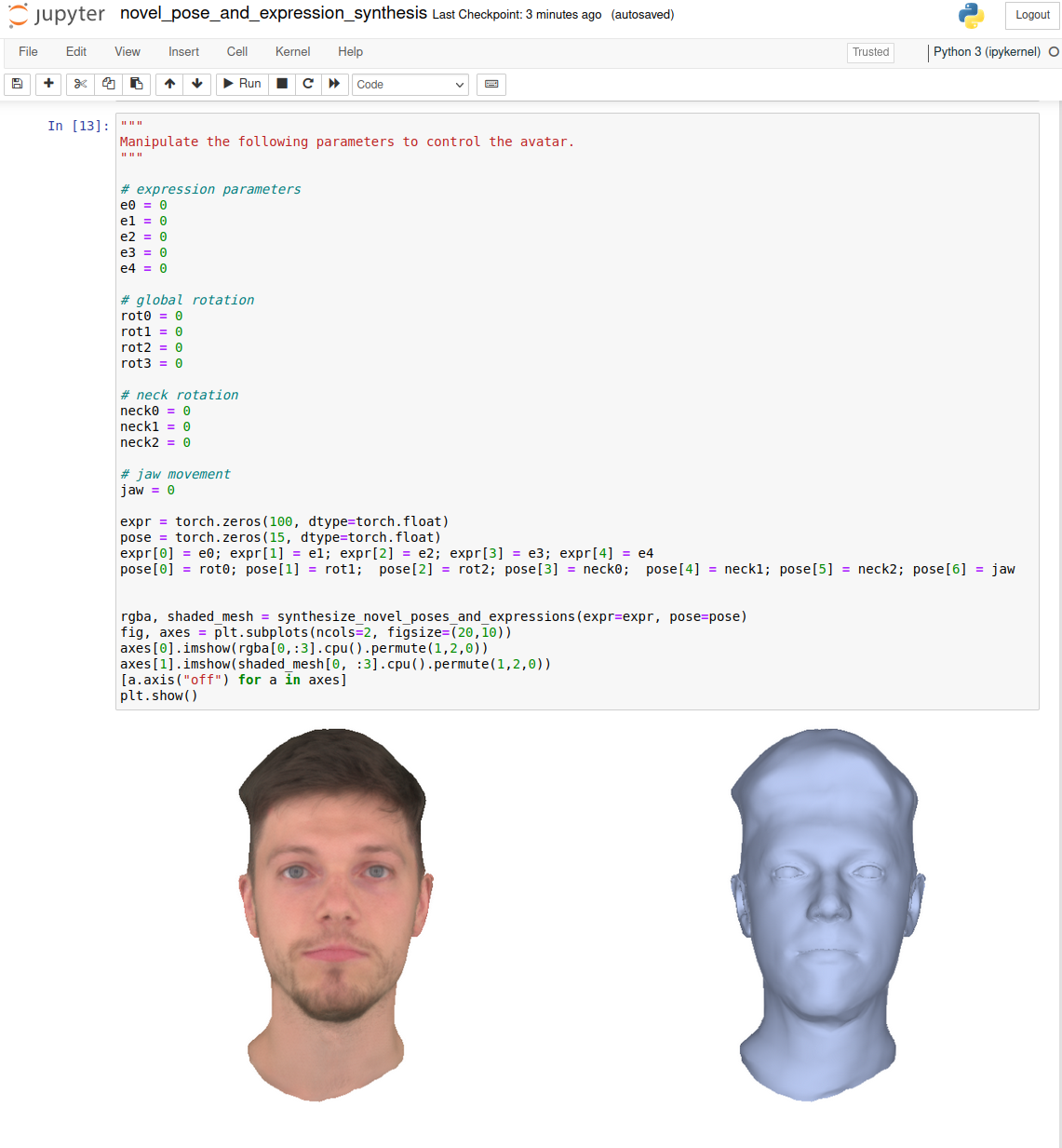Viewport: 1062px width, 1148px height.
Task: Open the command palette keyboard icon
Action: (x=491, y=84)
